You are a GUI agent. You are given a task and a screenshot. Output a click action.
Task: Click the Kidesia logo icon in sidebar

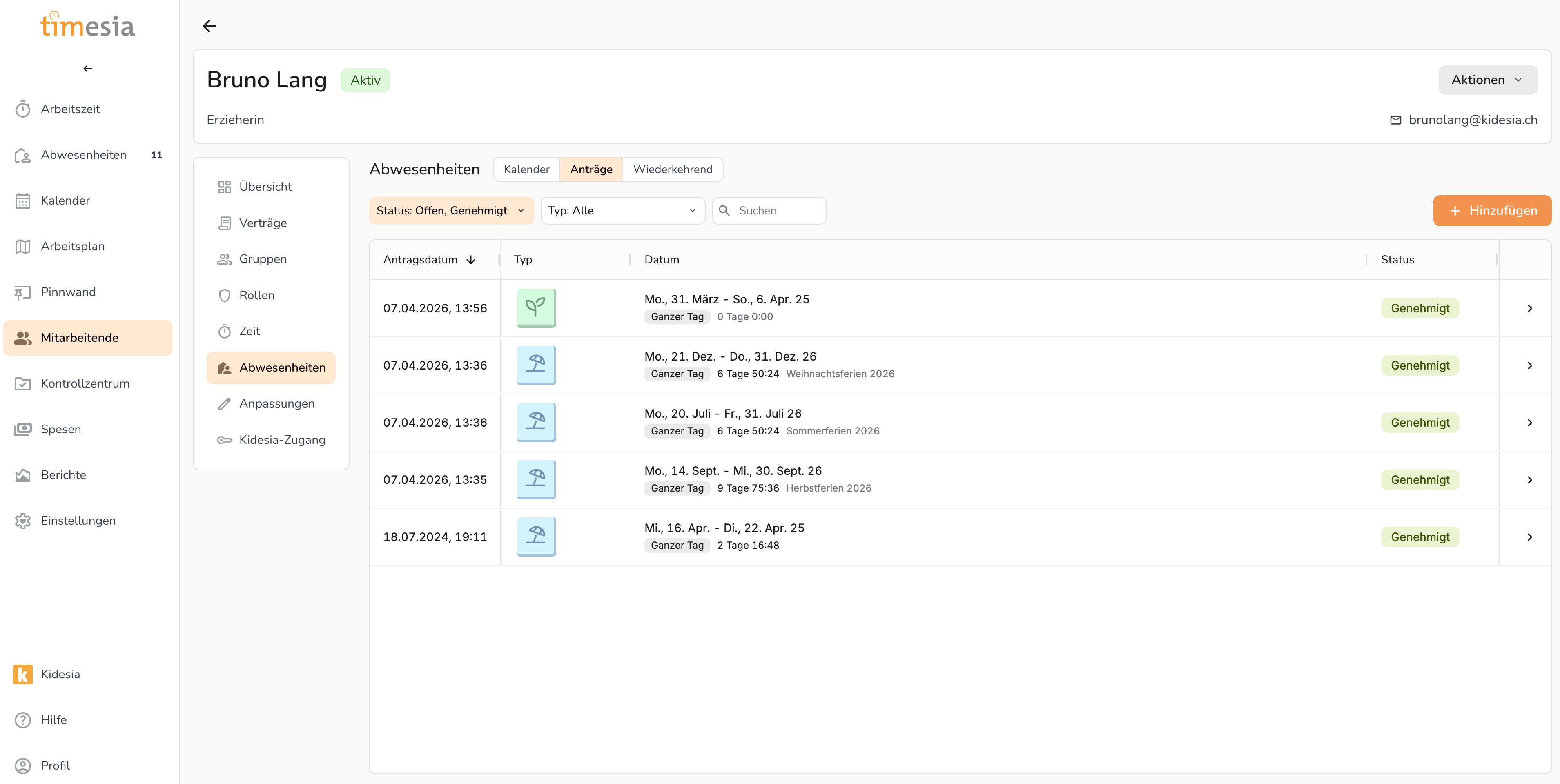pyautogui.click(x=22, y=674)
